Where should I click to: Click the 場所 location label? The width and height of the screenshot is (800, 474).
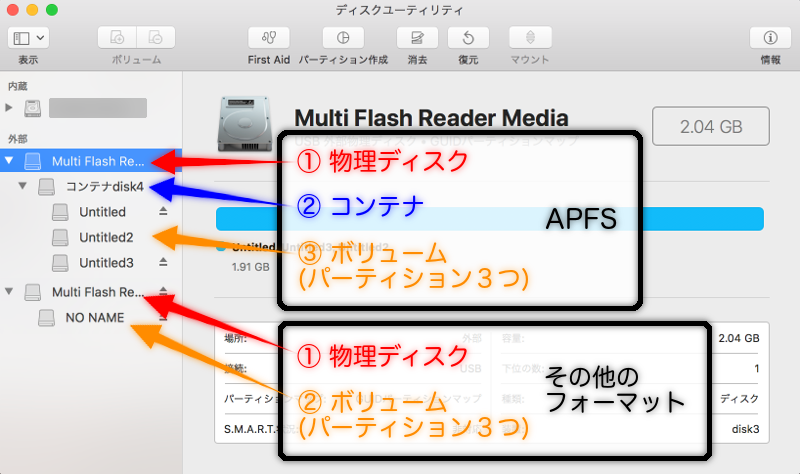235,338
